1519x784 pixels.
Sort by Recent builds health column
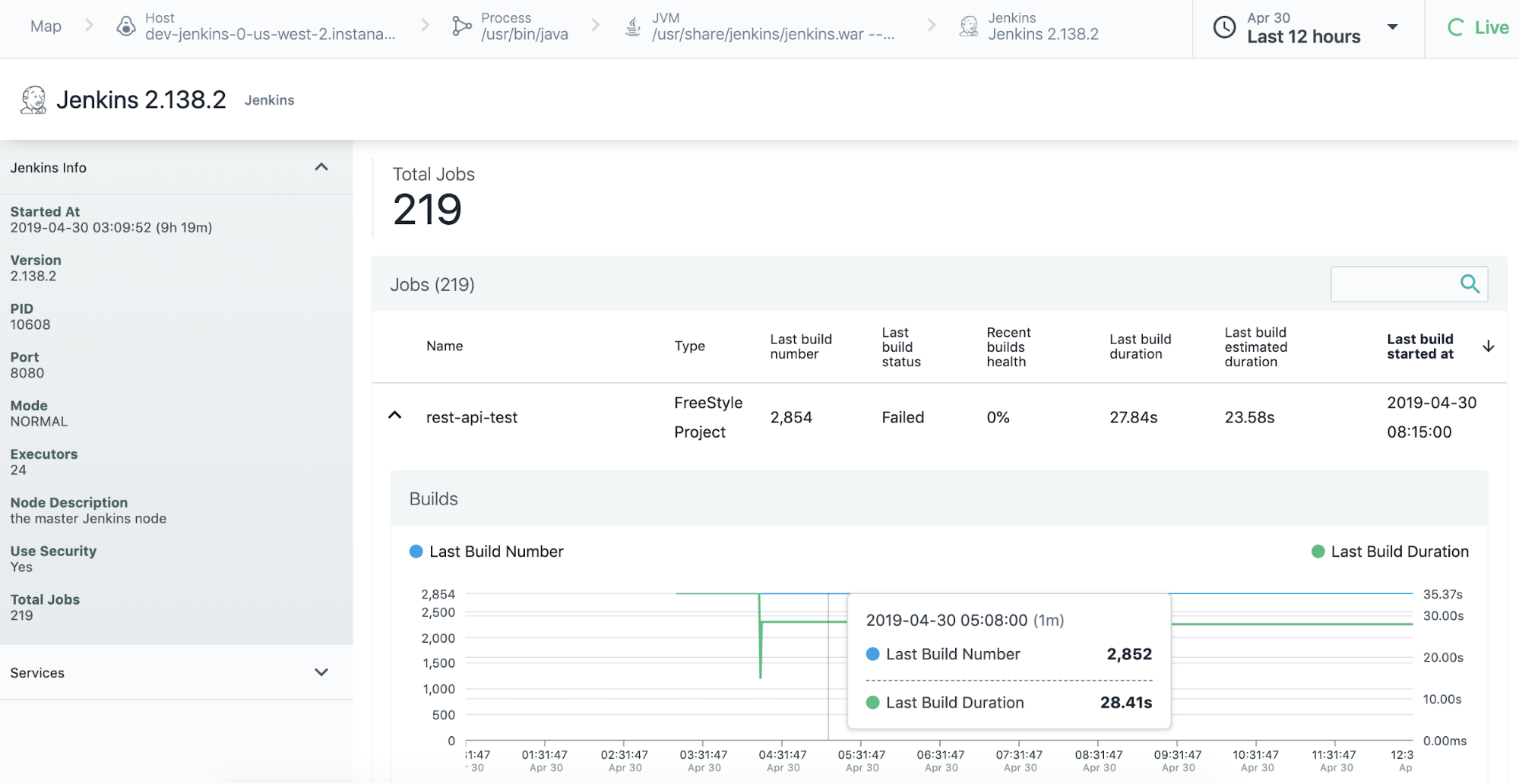click(1008, 347)
